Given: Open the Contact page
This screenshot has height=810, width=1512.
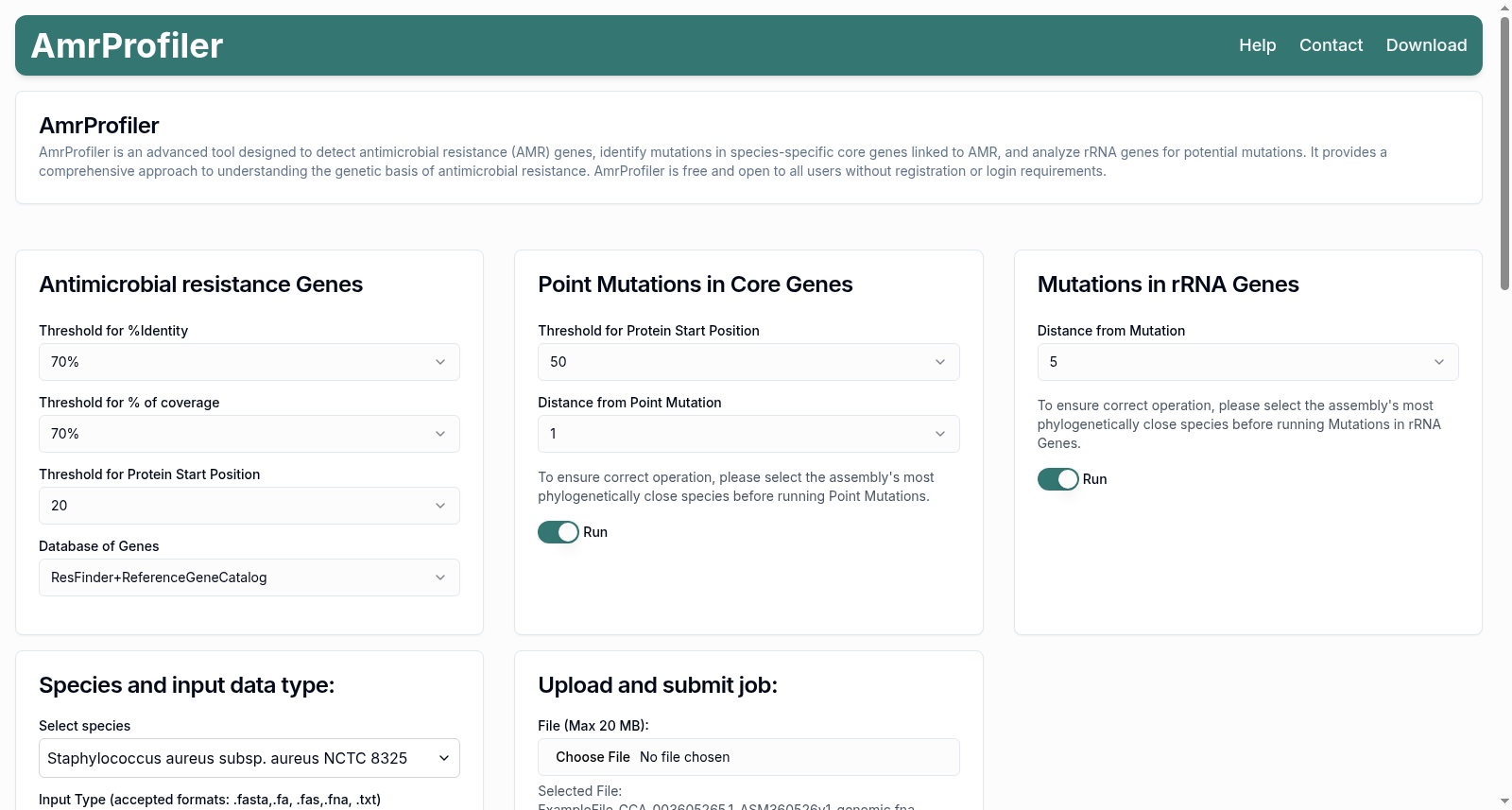Looking at the screenshot, I should click(1331, 45).
